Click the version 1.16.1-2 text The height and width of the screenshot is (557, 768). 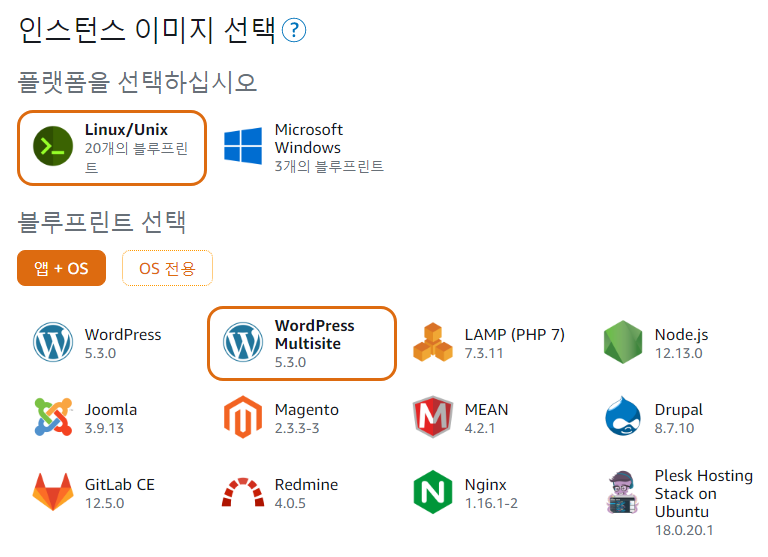tap(491, 503)
